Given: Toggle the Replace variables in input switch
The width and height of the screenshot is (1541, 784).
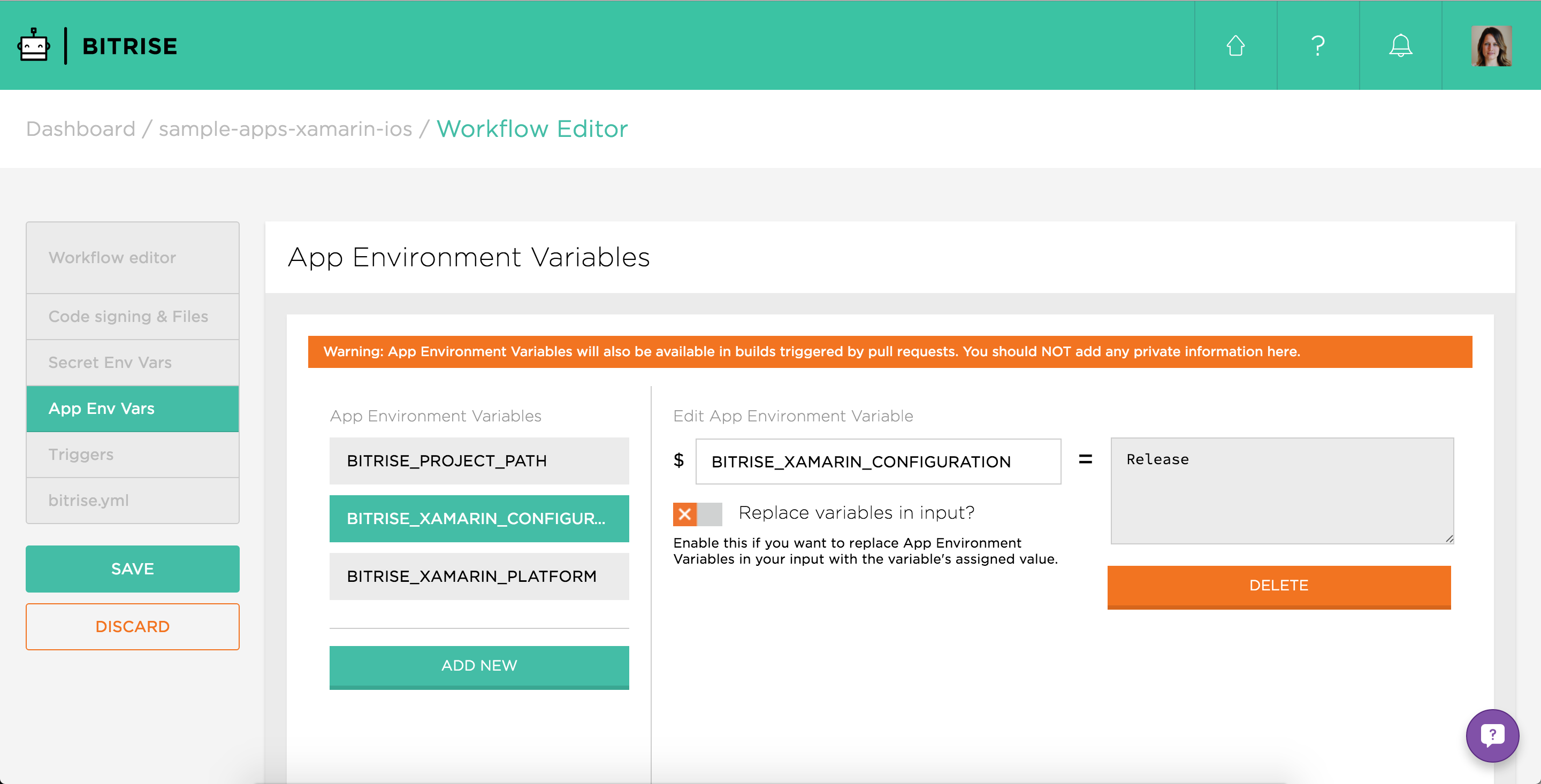Looking at the screenshot, I should point(698,514).
